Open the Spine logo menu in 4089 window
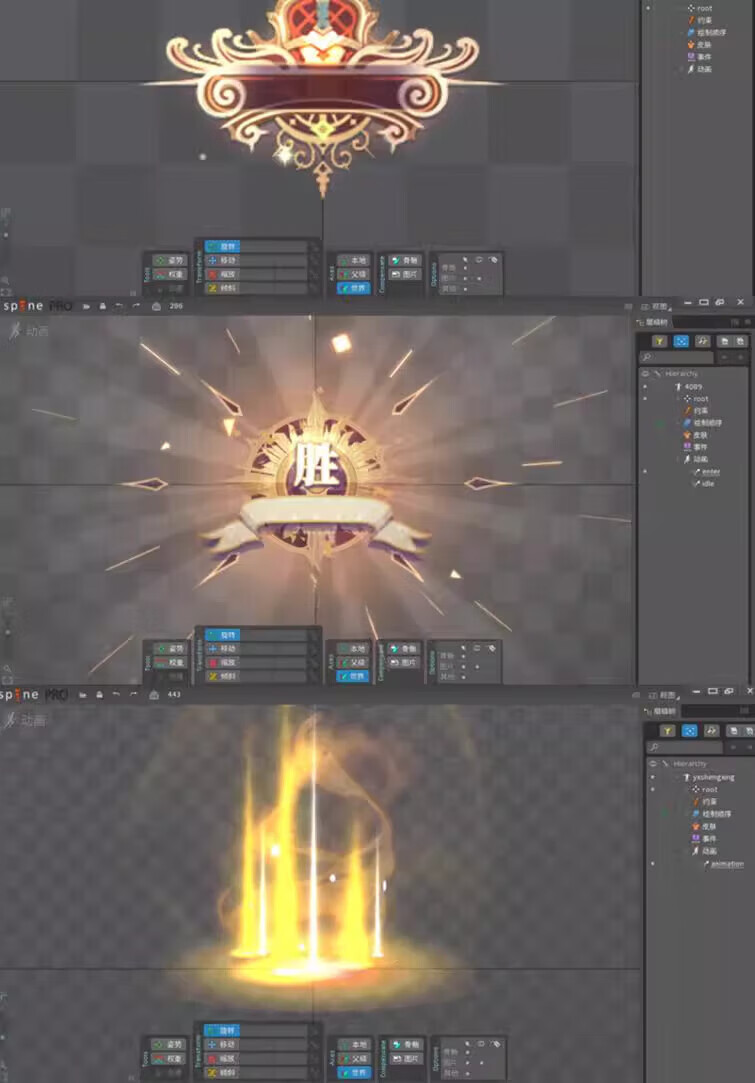The height and width of the screenshot is (1083, 755). click(x=36, y=306)
